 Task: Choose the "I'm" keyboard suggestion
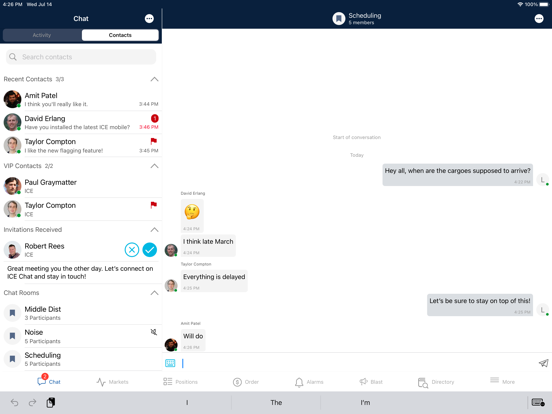click(x=365, y=402)
